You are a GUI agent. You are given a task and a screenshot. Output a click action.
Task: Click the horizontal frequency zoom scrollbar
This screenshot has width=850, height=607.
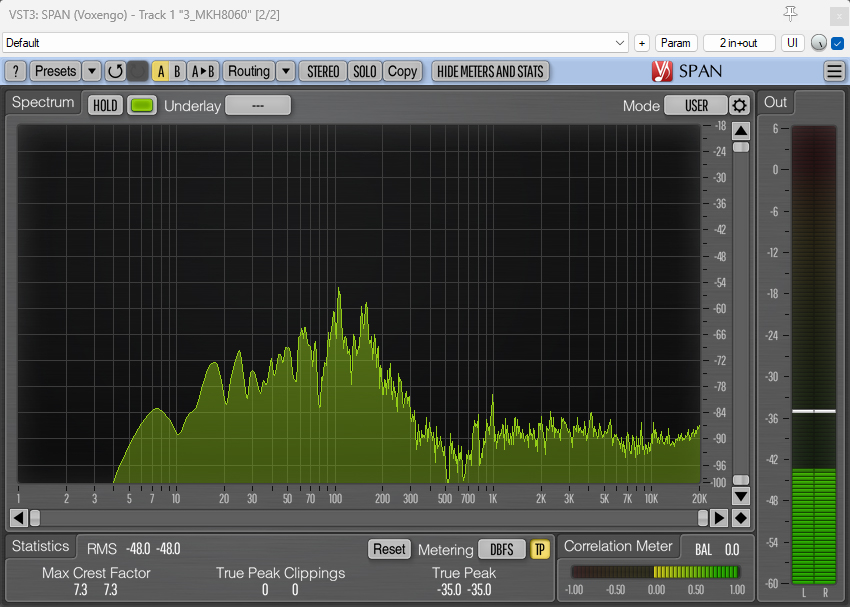pyautogui.click(x=370, y=518)
